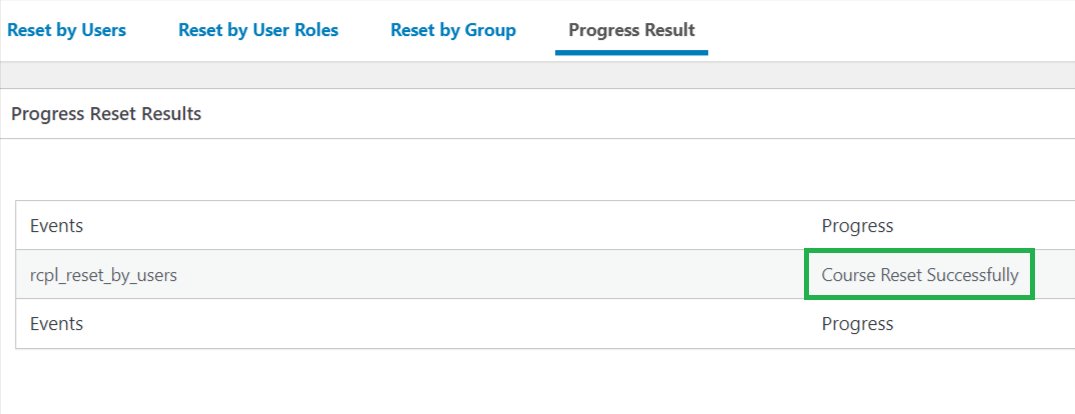Click the Events label in table footer

pyautogui.click(x=56, y=324)
